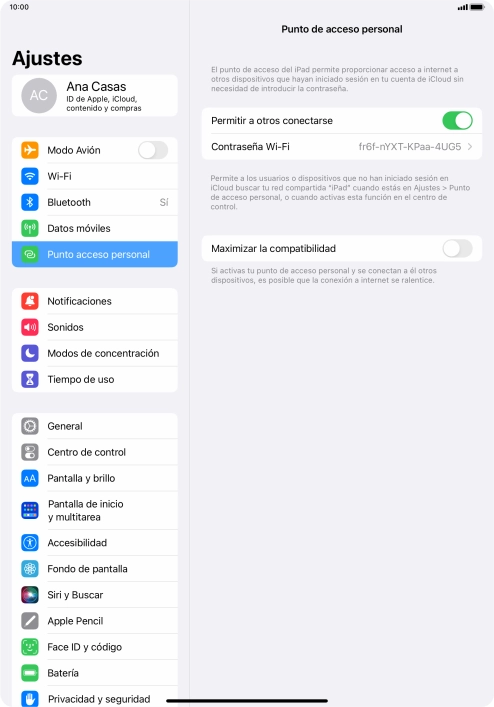Tap the orange Modo Avión airplane icon
This screenshot has width=494, height=707.
coord(30,150)
